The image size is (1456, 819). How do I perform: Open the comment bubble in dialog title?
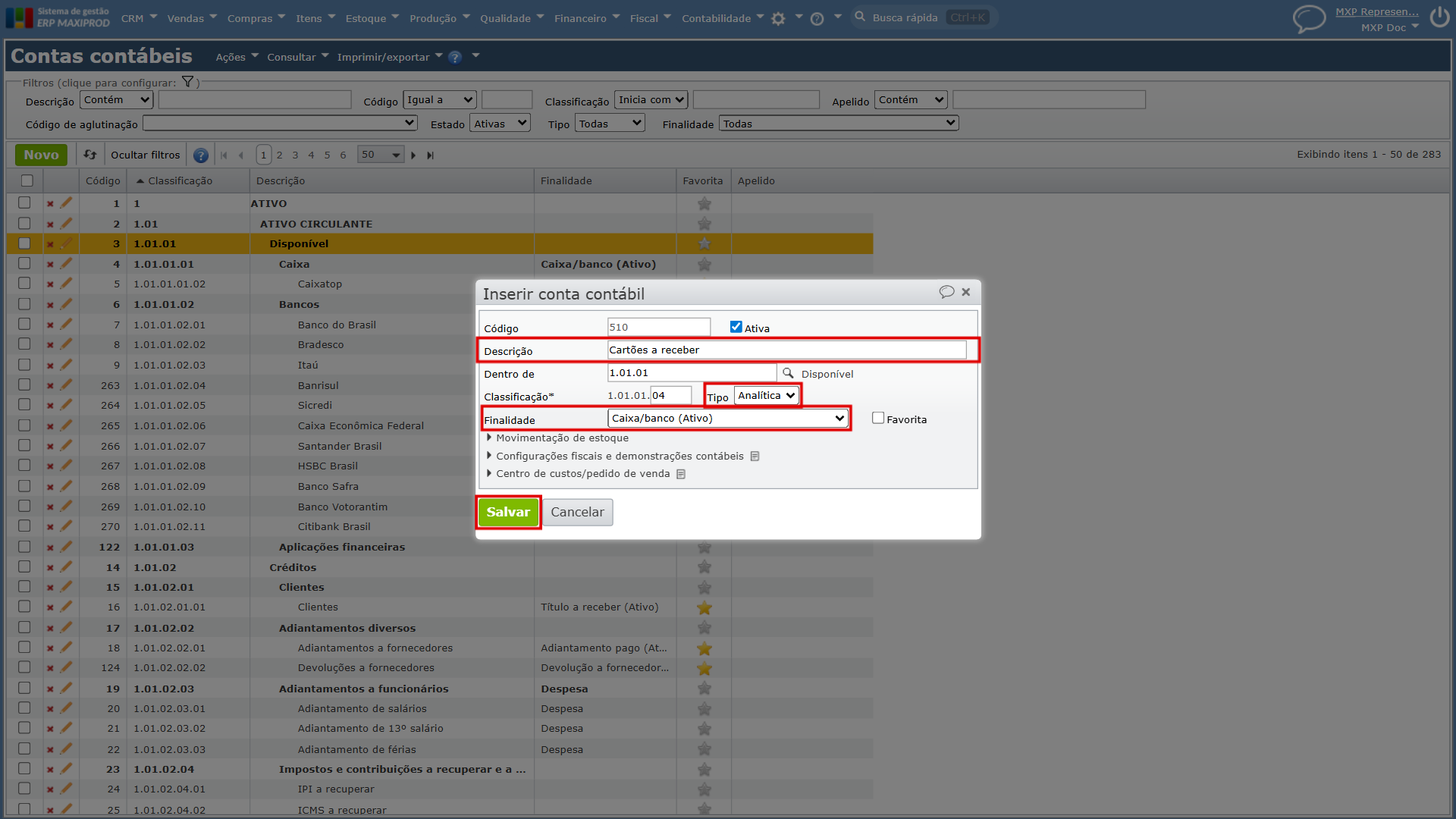(x=946, y=292)
